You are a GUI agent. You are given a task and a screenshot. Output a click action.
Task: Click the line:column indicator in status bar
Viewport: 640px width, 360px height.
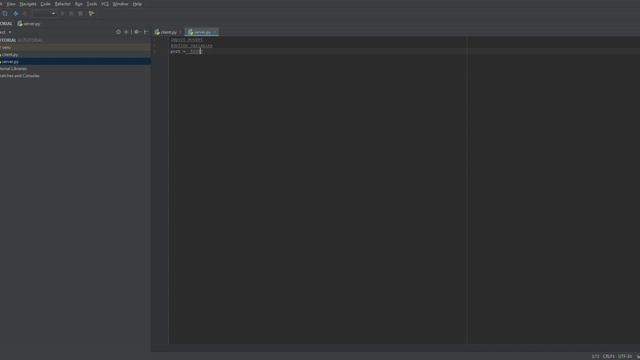pos(596,356)
